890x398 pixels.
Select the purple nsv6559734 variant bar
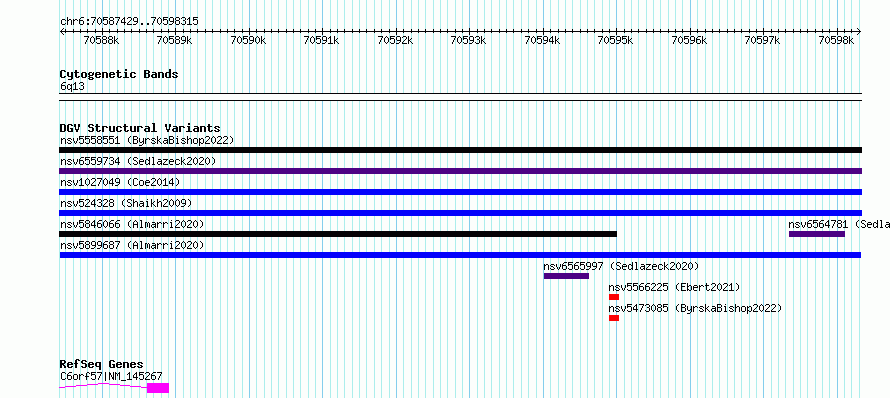point(460,171)
